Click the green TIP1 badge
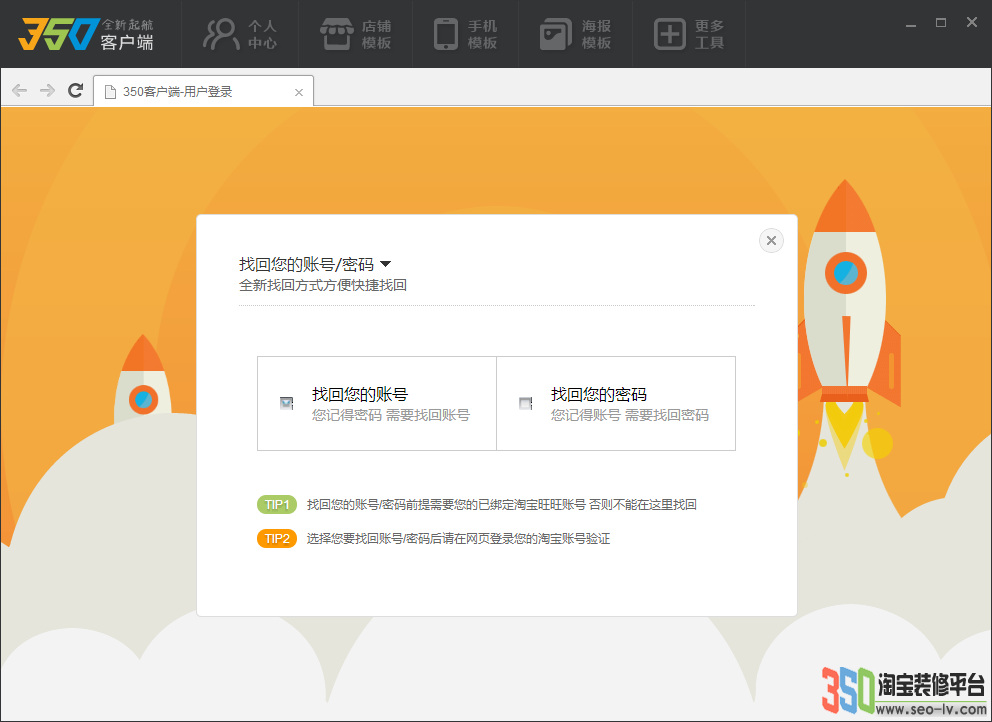Screen dimensions: 992x722 click(x=277, y=504)
